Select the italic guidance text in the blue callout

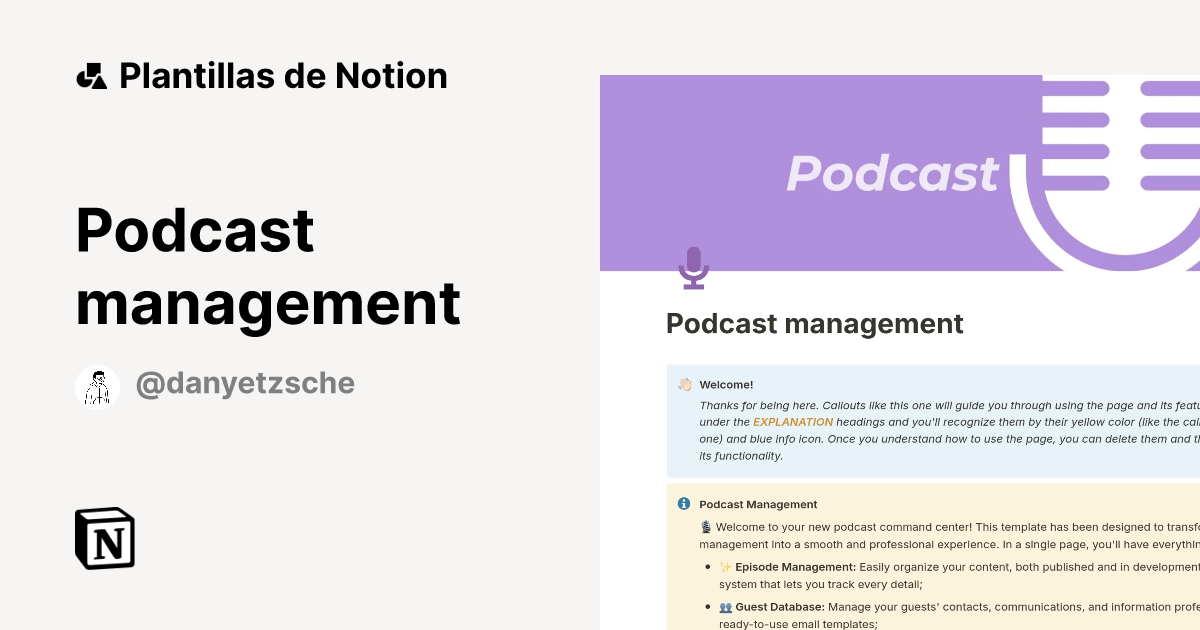tap(930, 430)
